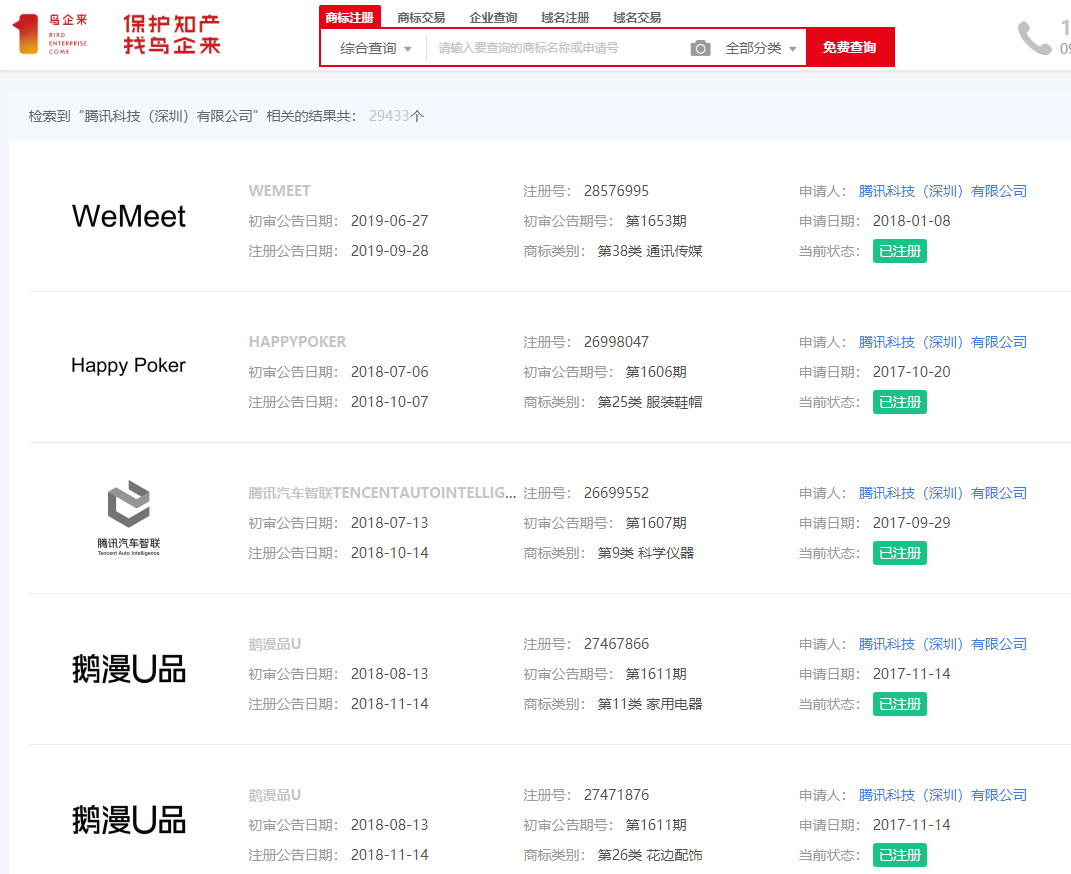Click category text 第38类 通讯传媒
1071x874 pixels.
(650, 251)
